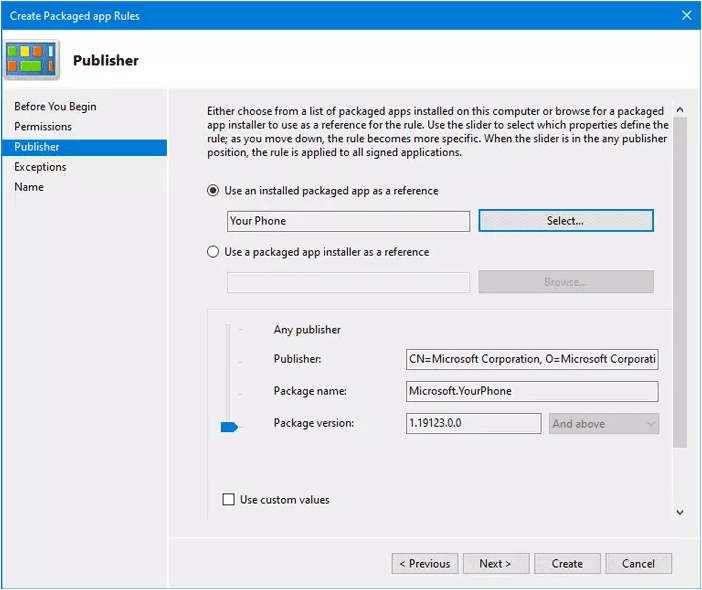This screenshot has width=702, height=590.
Task: Click the vertical scrollbar thumb
Action: 680,282
